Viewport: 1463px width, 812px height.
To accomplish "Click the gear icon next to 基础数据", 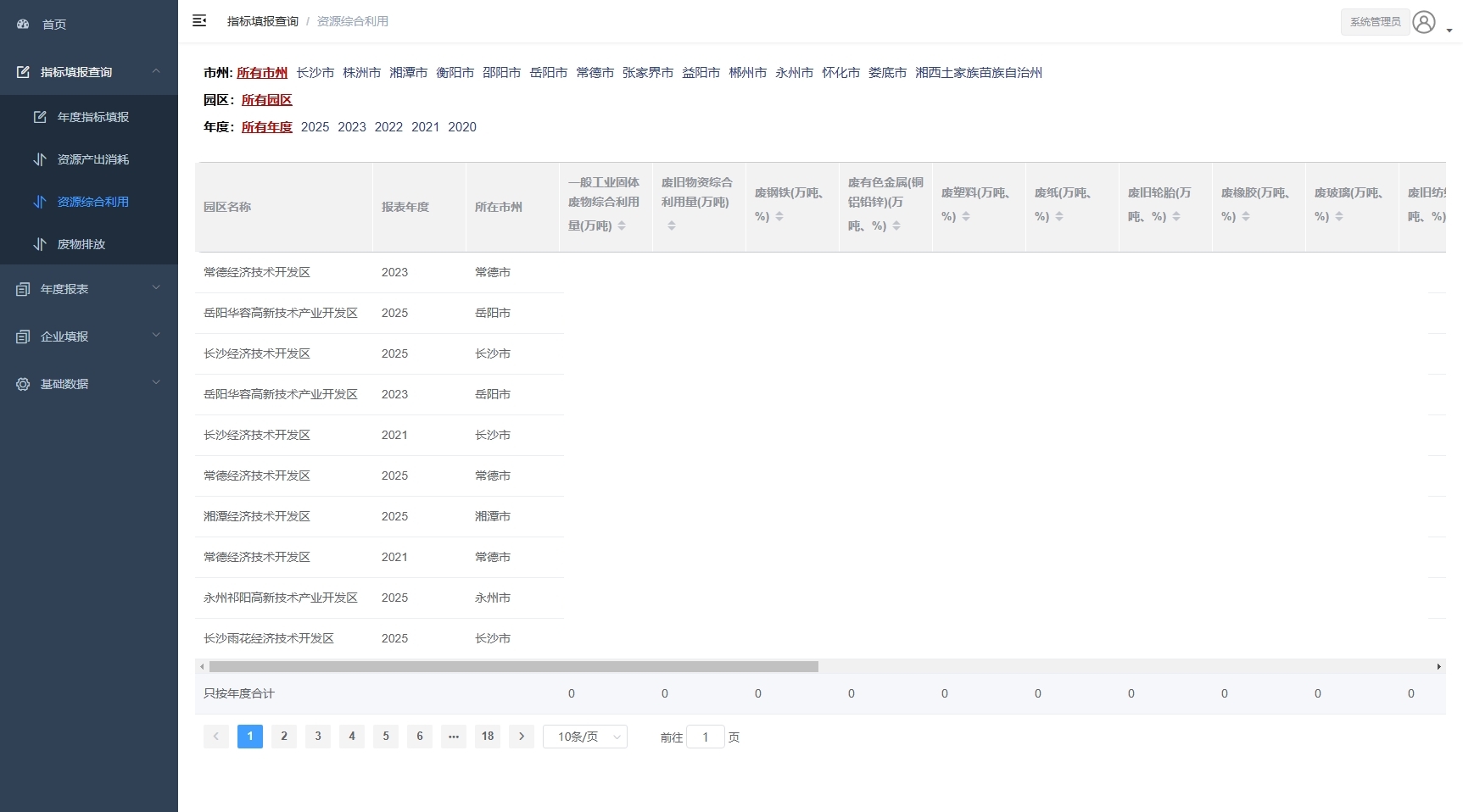I will pos(22,384).
